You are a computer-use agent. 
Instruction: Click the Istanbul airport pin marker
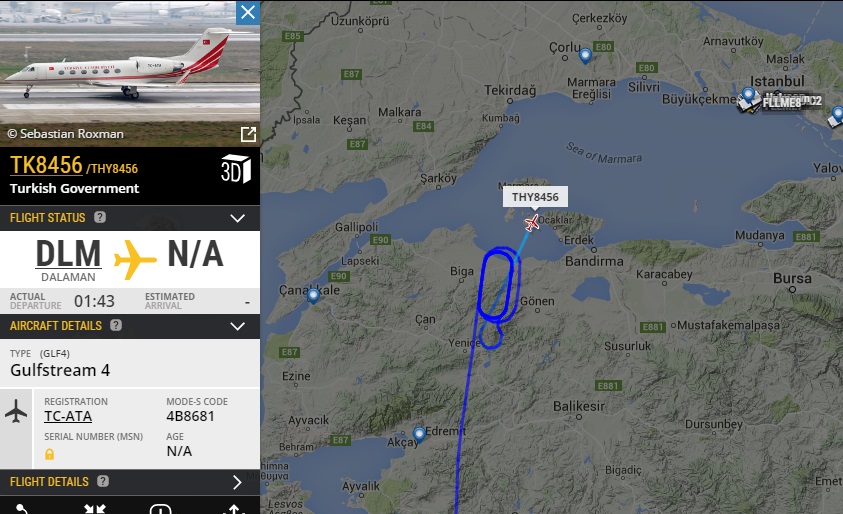(748, 96)
